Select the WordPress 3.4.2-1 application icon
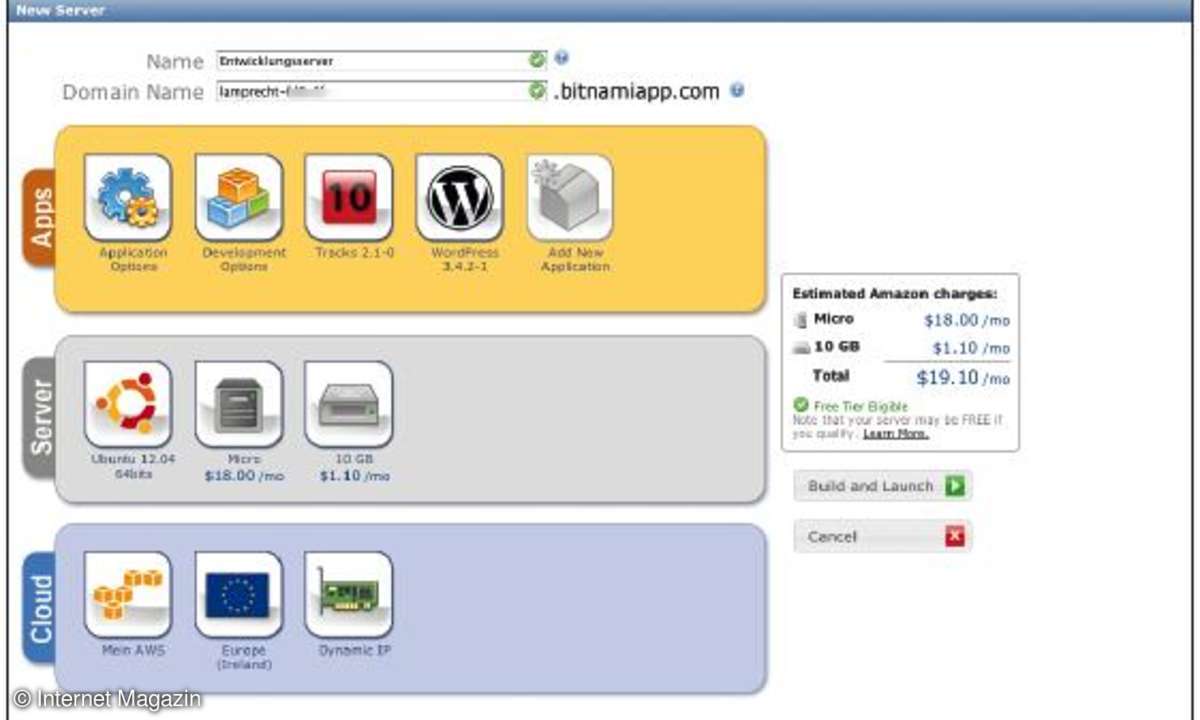This screenshot has height=720, width=1200. [x=460, y=197]
